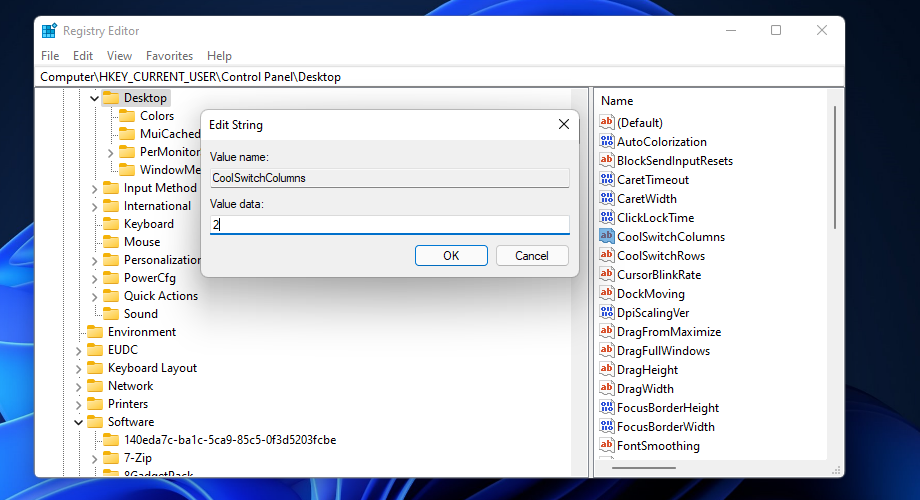Select the FontSmoothing value icon
920x500 pixels.
point(607,445)
